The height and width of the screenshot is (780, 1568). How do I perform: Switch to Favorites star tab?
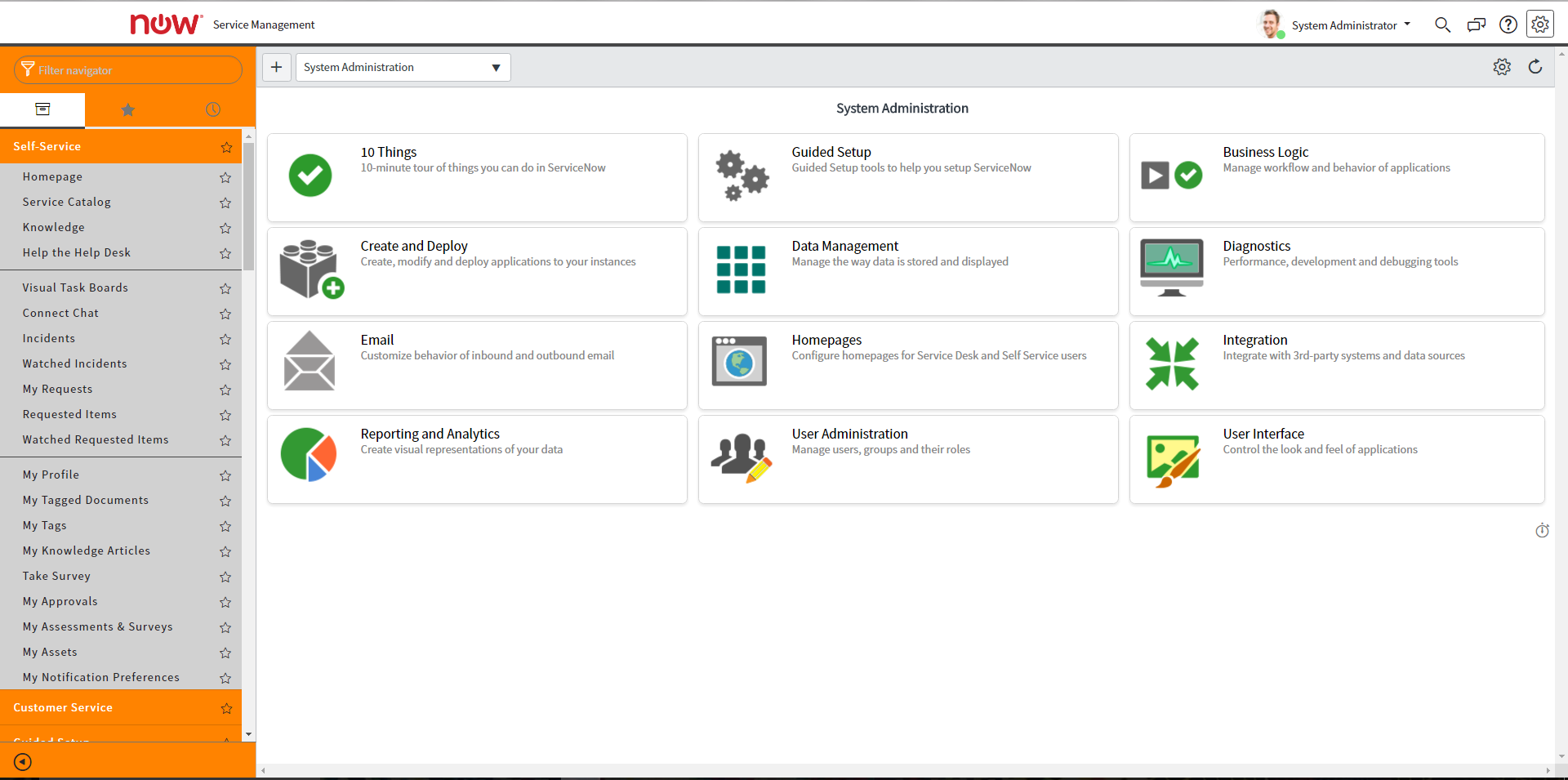127,109
